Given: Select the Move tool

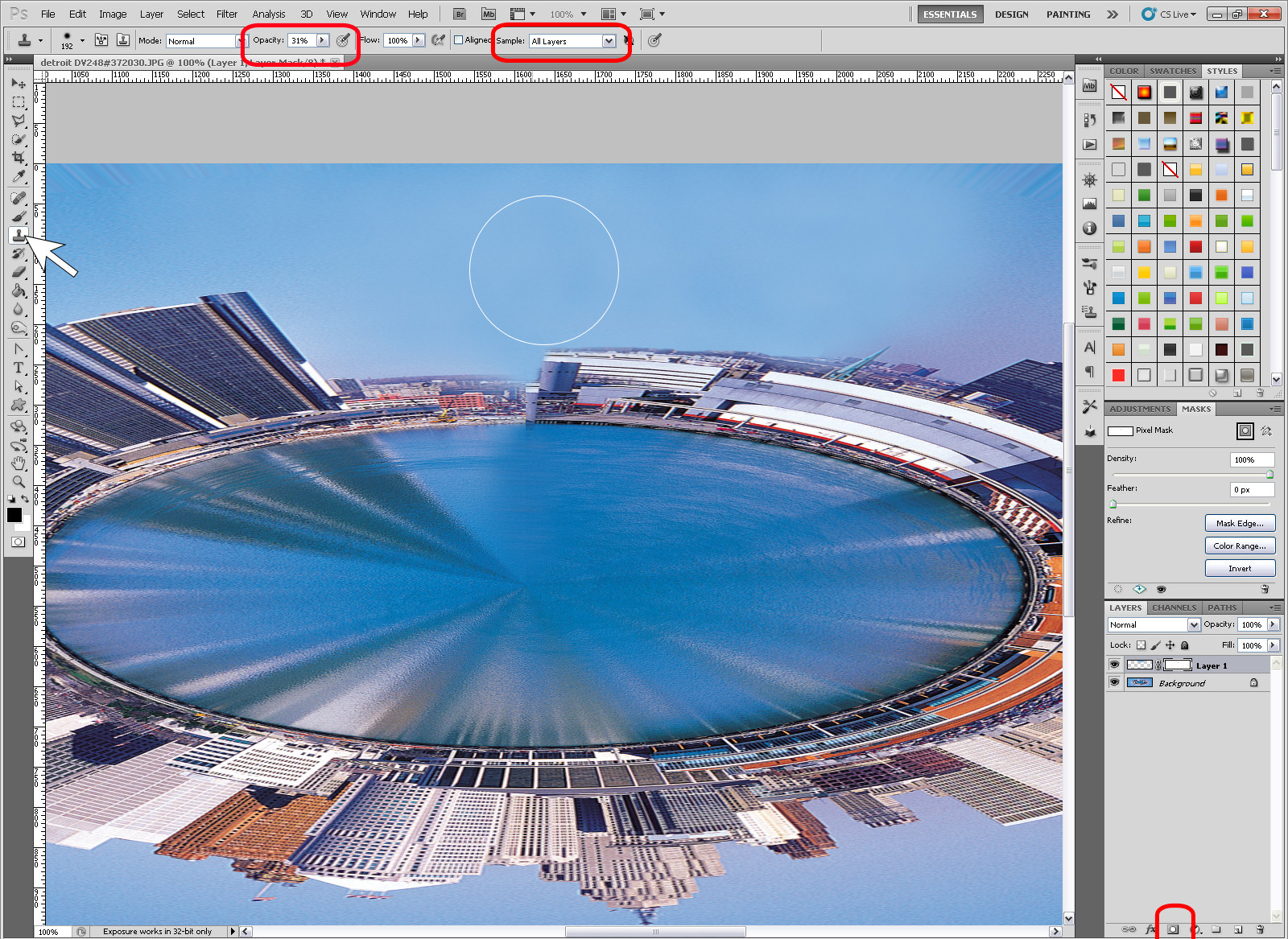Looking at the screenshot, I should pos(19,84).
